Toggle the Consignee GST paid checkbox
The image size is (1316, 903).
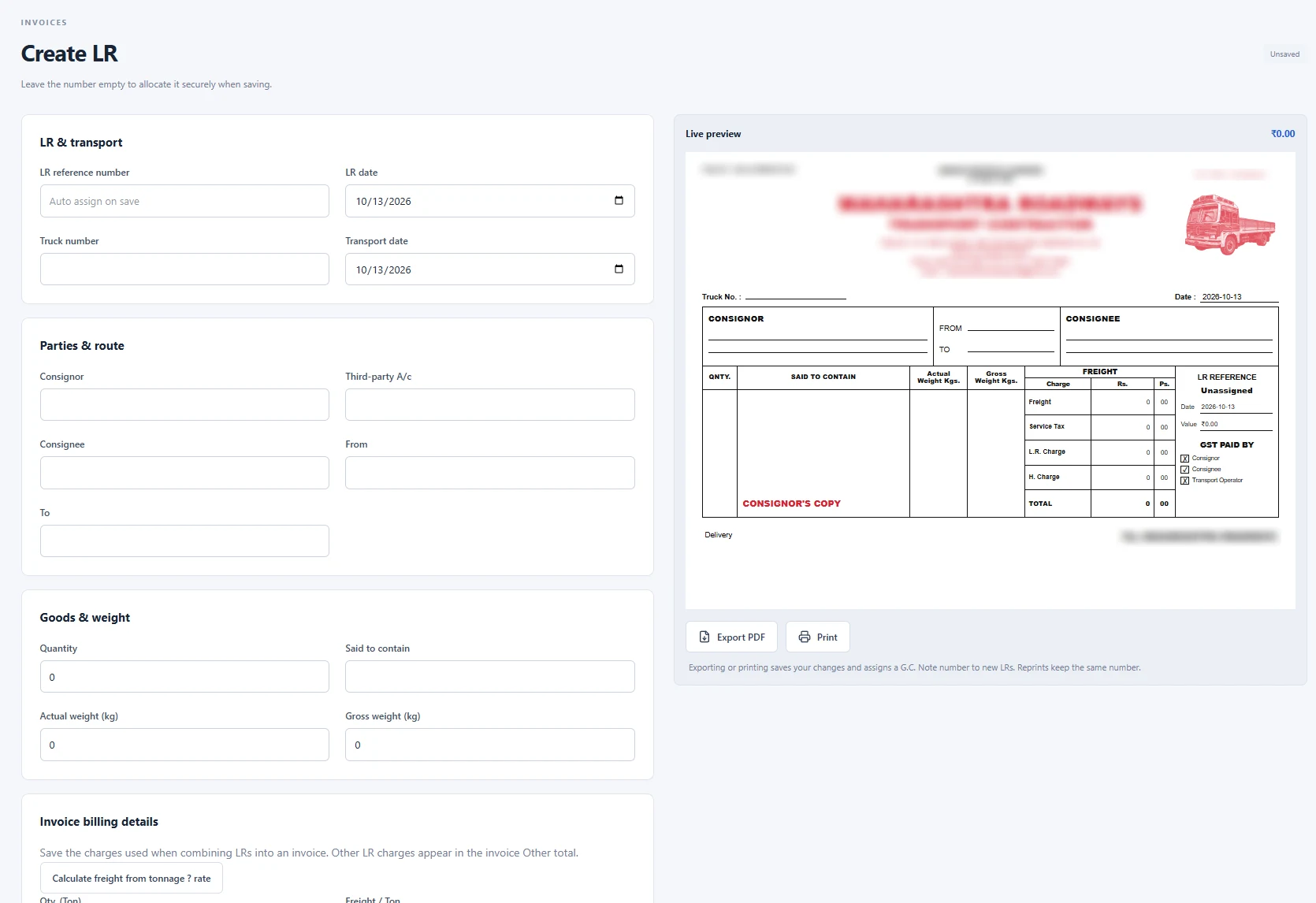tap(1184, 470)
